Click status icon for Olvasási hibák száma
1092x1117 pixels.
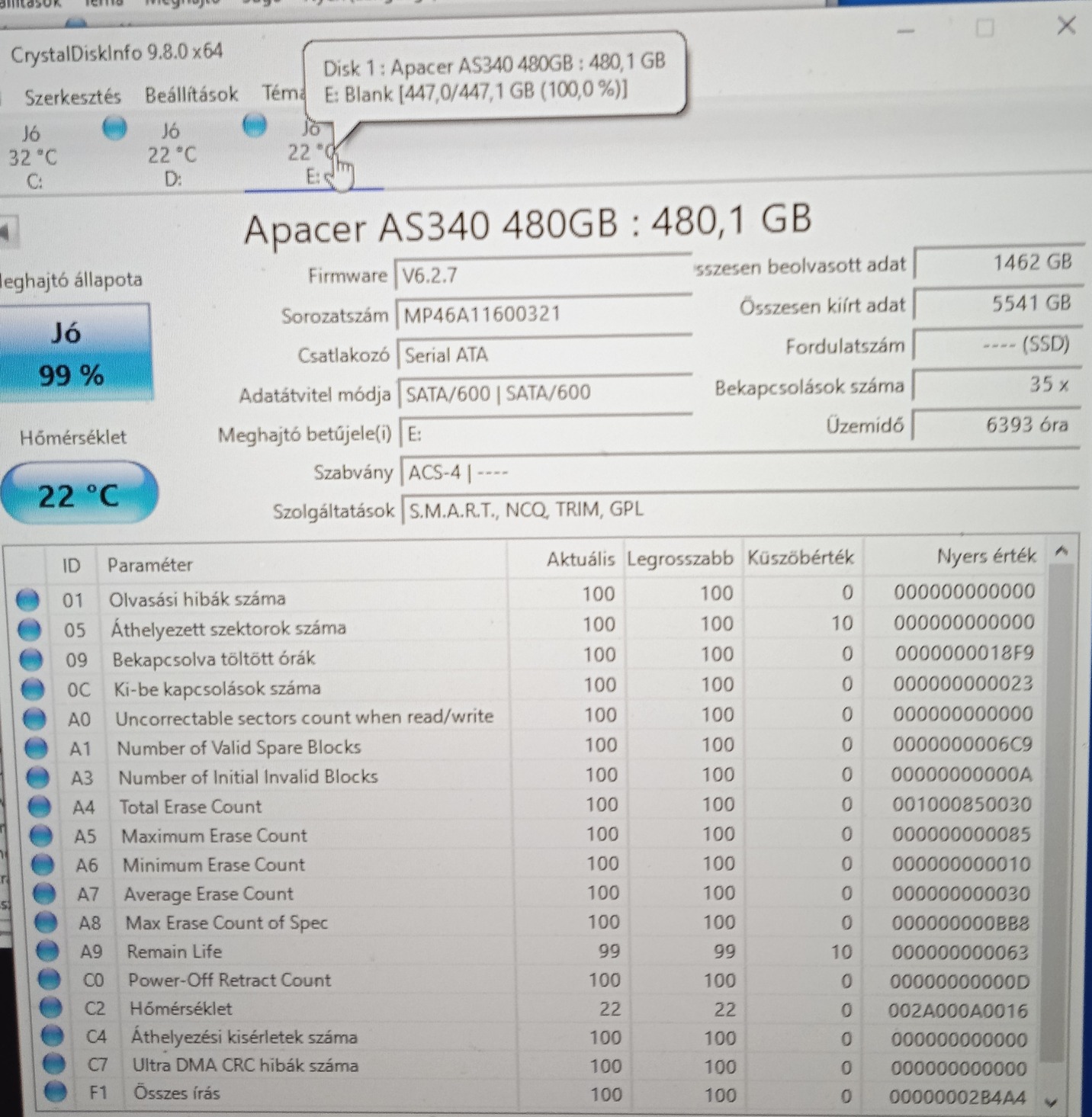click(x=27, y=600)
